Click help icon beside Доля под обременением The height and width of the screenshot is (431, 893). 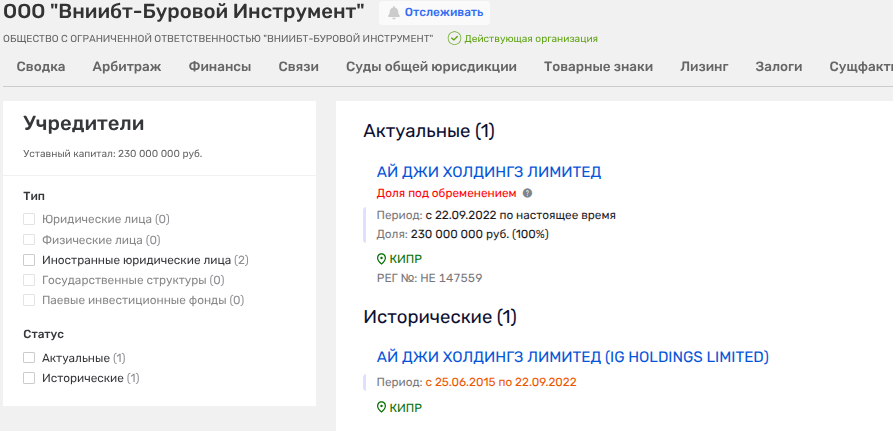click(x=527, y=193)
